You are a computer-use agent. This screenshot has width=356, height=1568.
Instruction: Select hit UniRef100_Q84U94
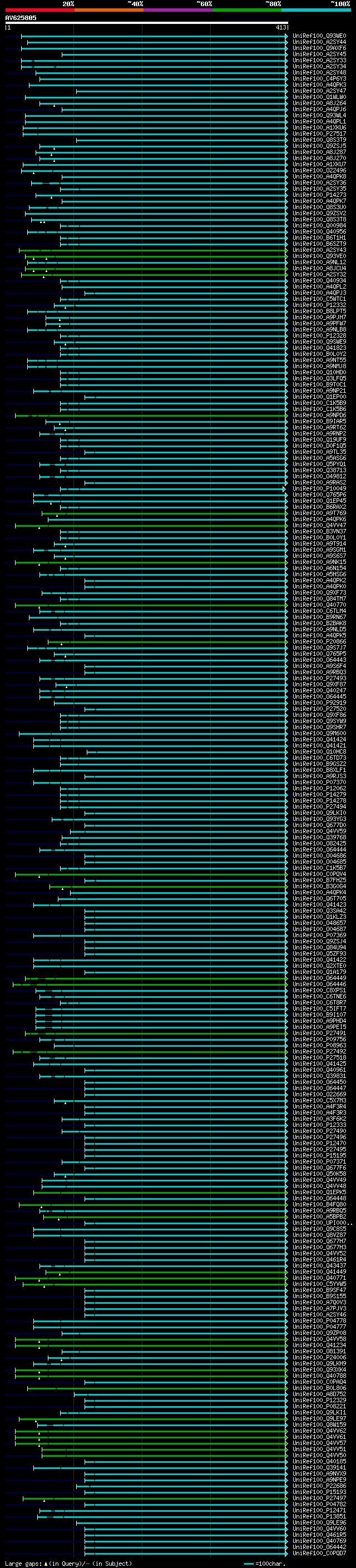[319, 948]
